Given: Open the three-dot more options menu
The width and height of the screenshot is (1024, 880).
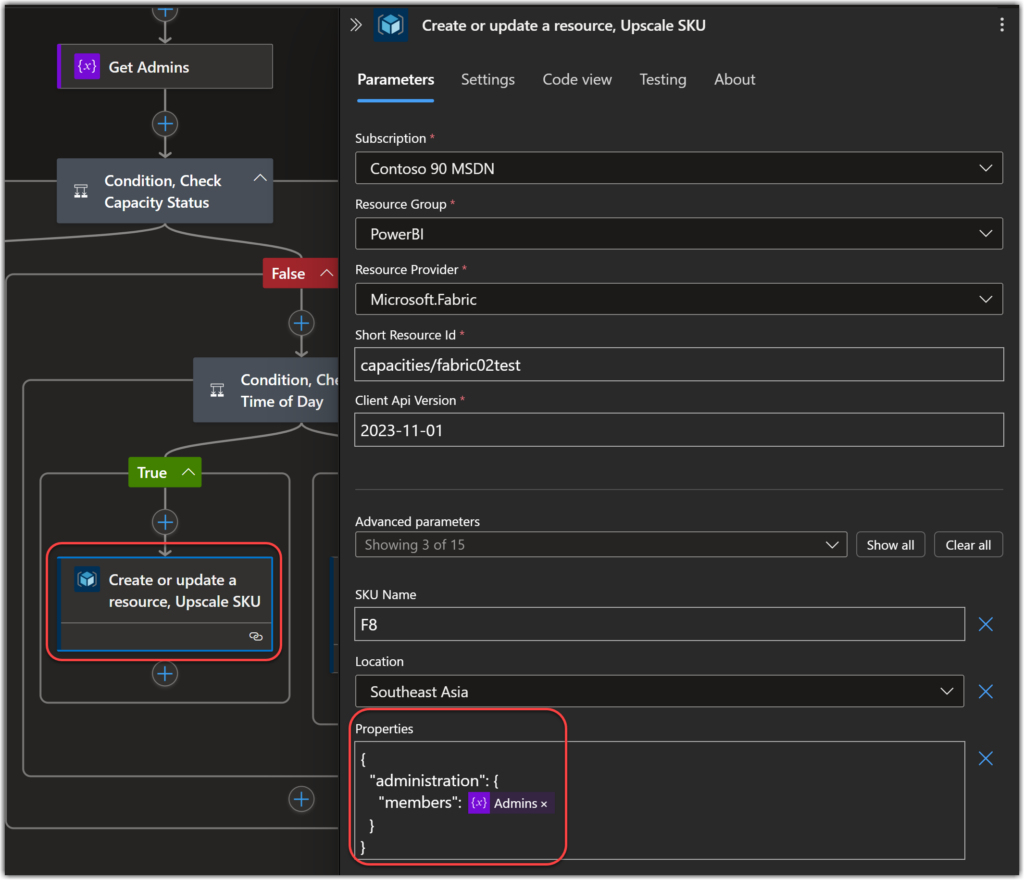Looking at the screenshot, I should click(x=1002, y=25).
